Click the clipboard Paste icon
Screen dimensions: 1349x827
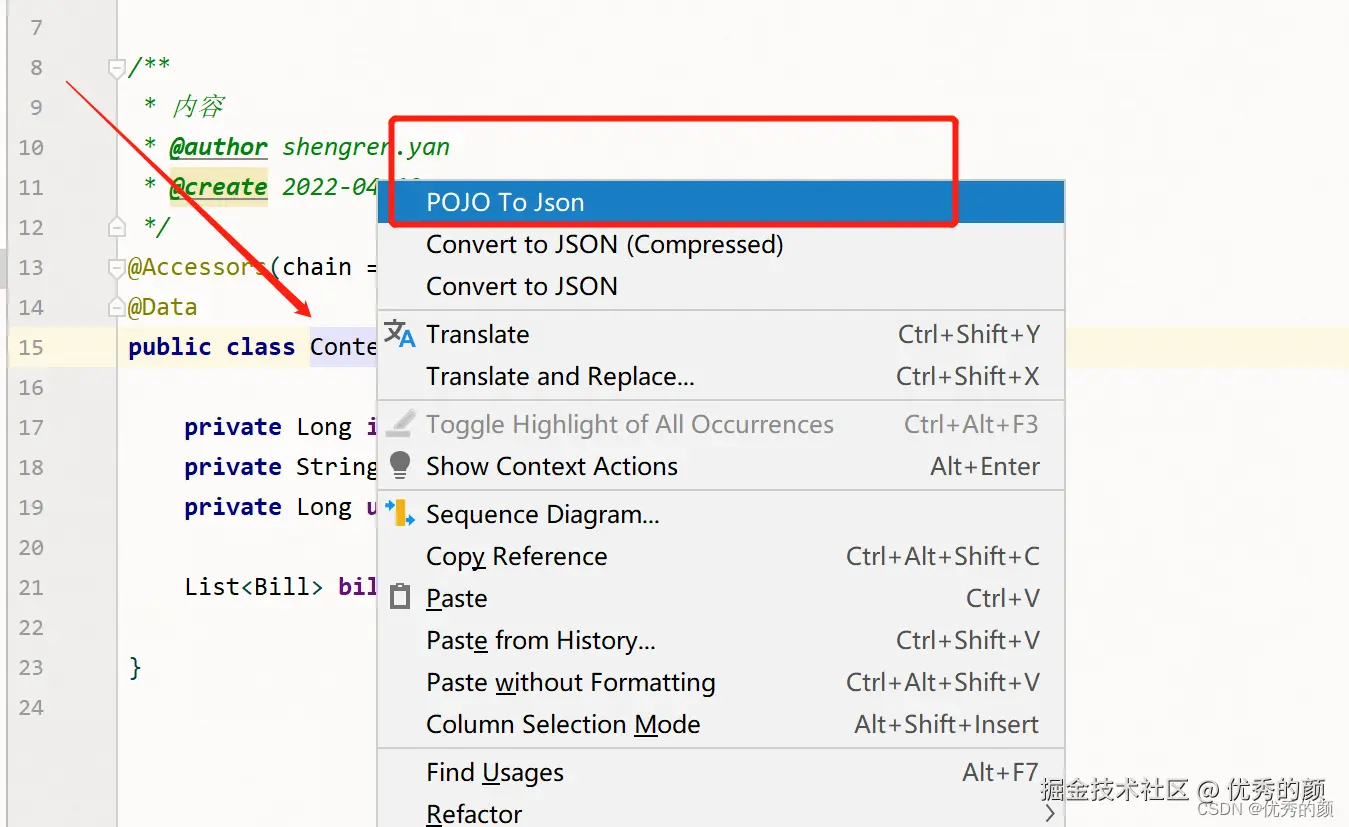tap(400, 598)
